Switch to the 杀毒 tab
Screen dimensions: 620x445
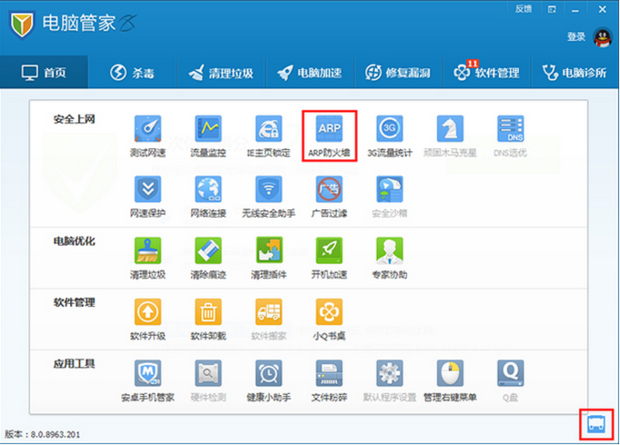pyautogui.click(x=131, y=72)
